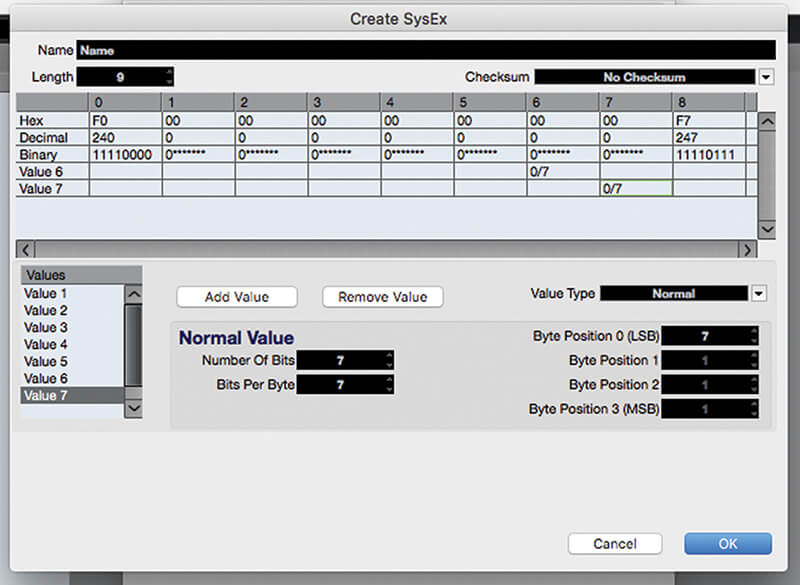Click the right arrow of the table's horizontal scrollbar
The image size is (800, 585).
pos(750,249)
